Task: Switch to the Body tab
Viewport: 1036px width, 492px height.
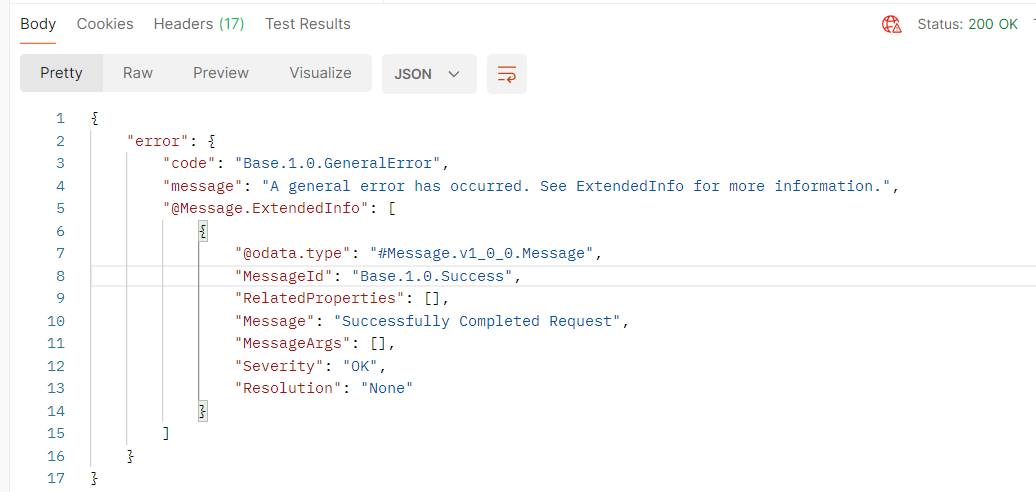Action: (38, 24)
